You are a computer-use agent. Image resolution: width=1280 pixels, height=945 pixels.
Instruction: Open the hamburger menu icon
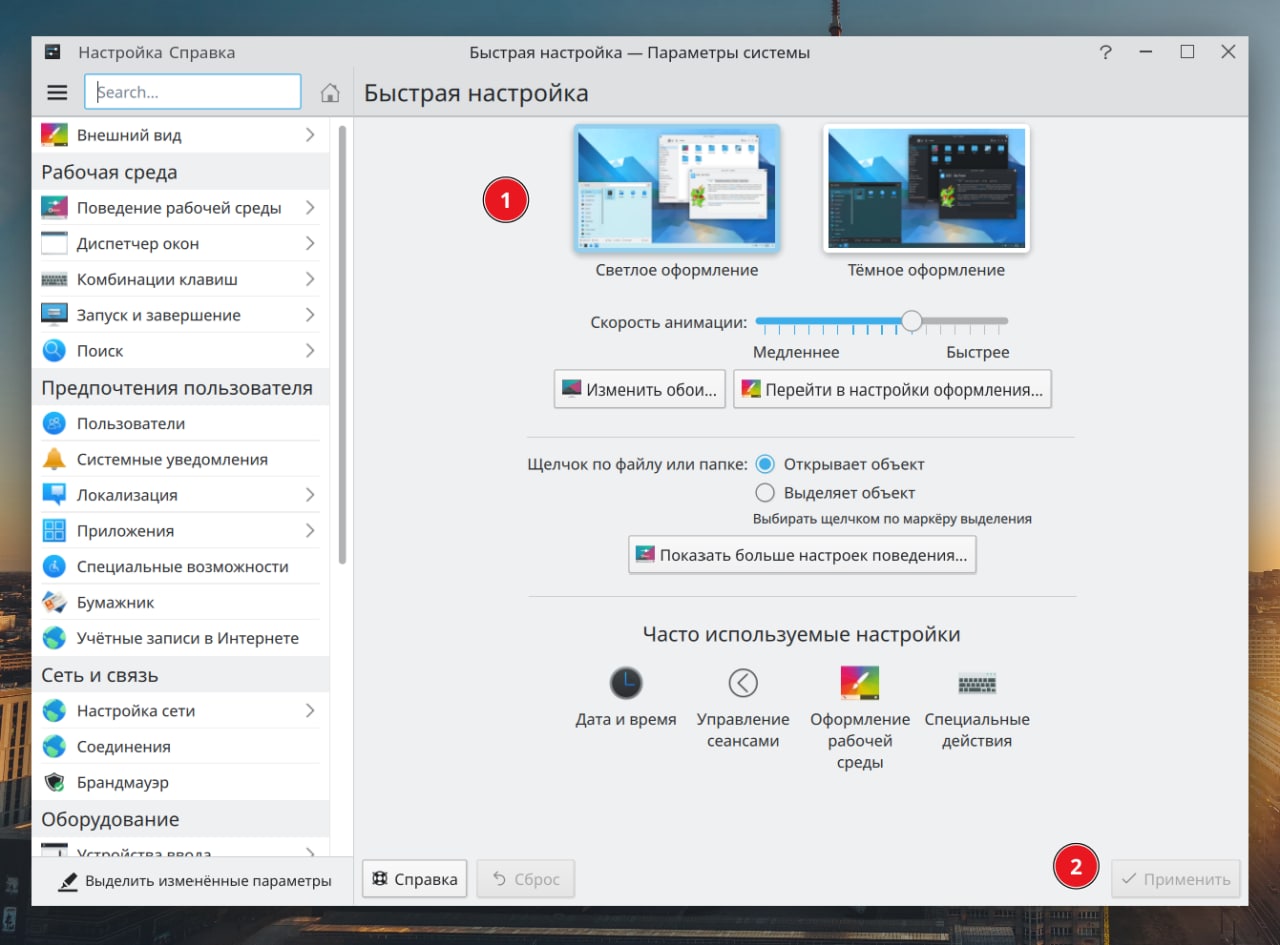click(x=57, y=92)
